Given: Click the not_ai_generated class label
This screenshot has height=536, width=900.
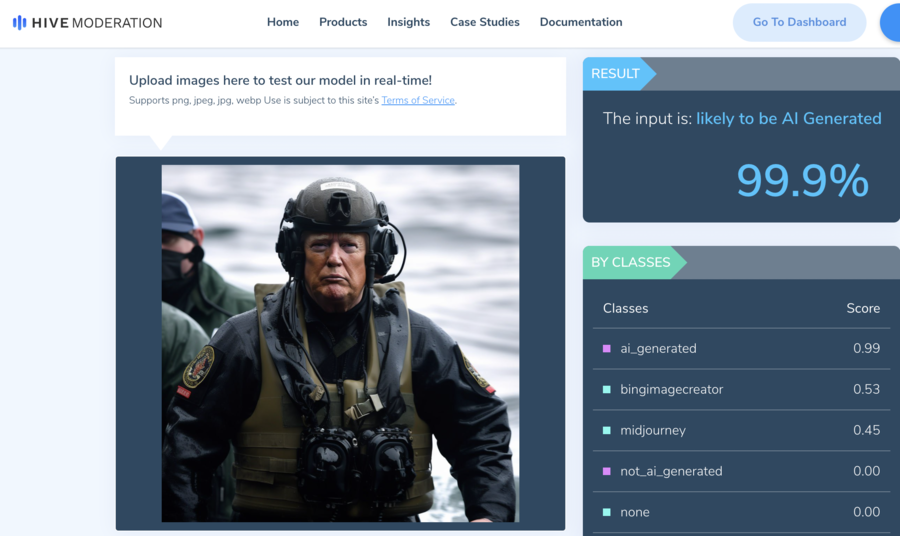Looking at the screenshot, I should [672, 471].
